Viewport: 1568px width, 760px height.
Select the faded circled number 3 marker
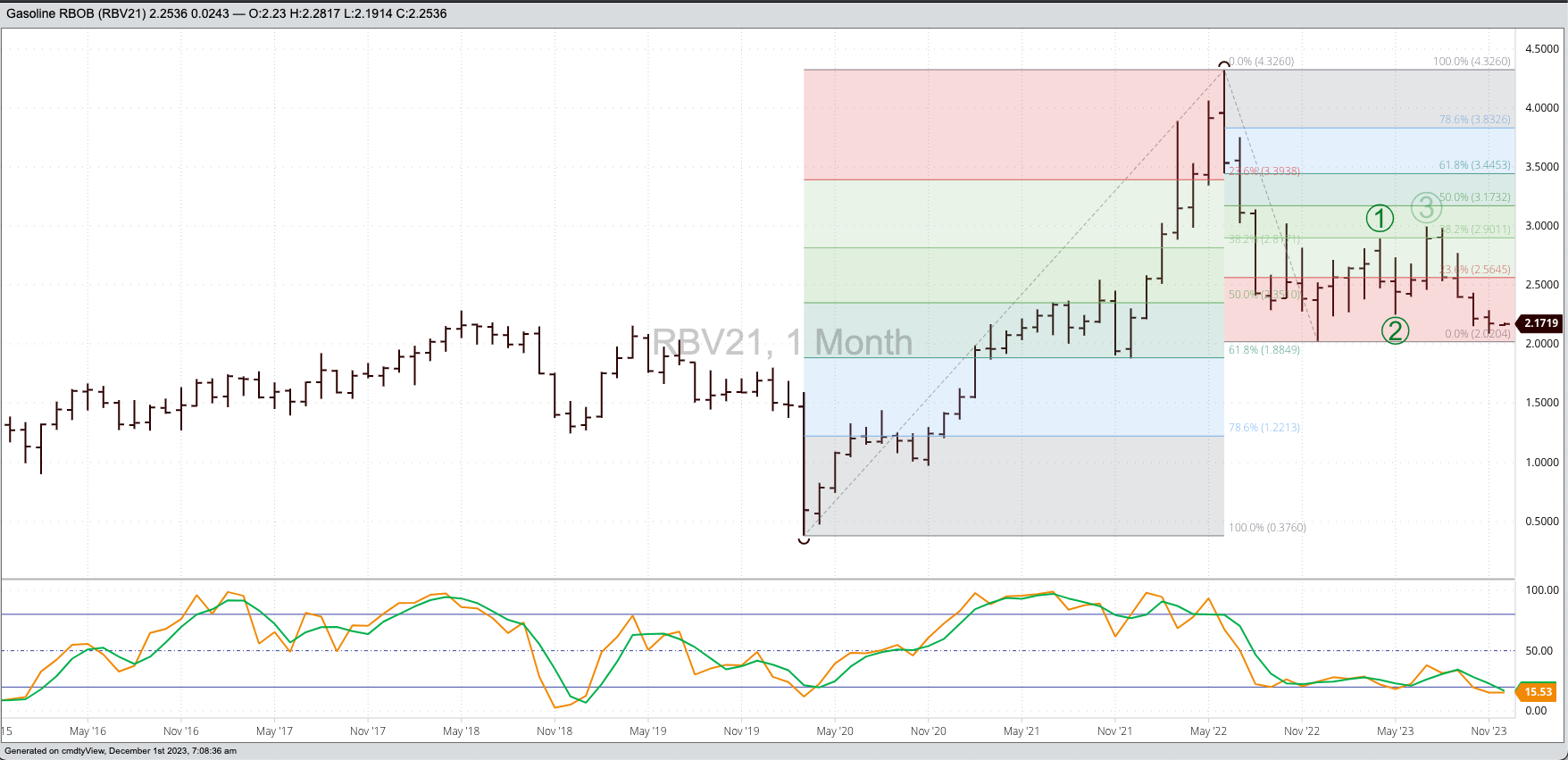pos(1426,207)
